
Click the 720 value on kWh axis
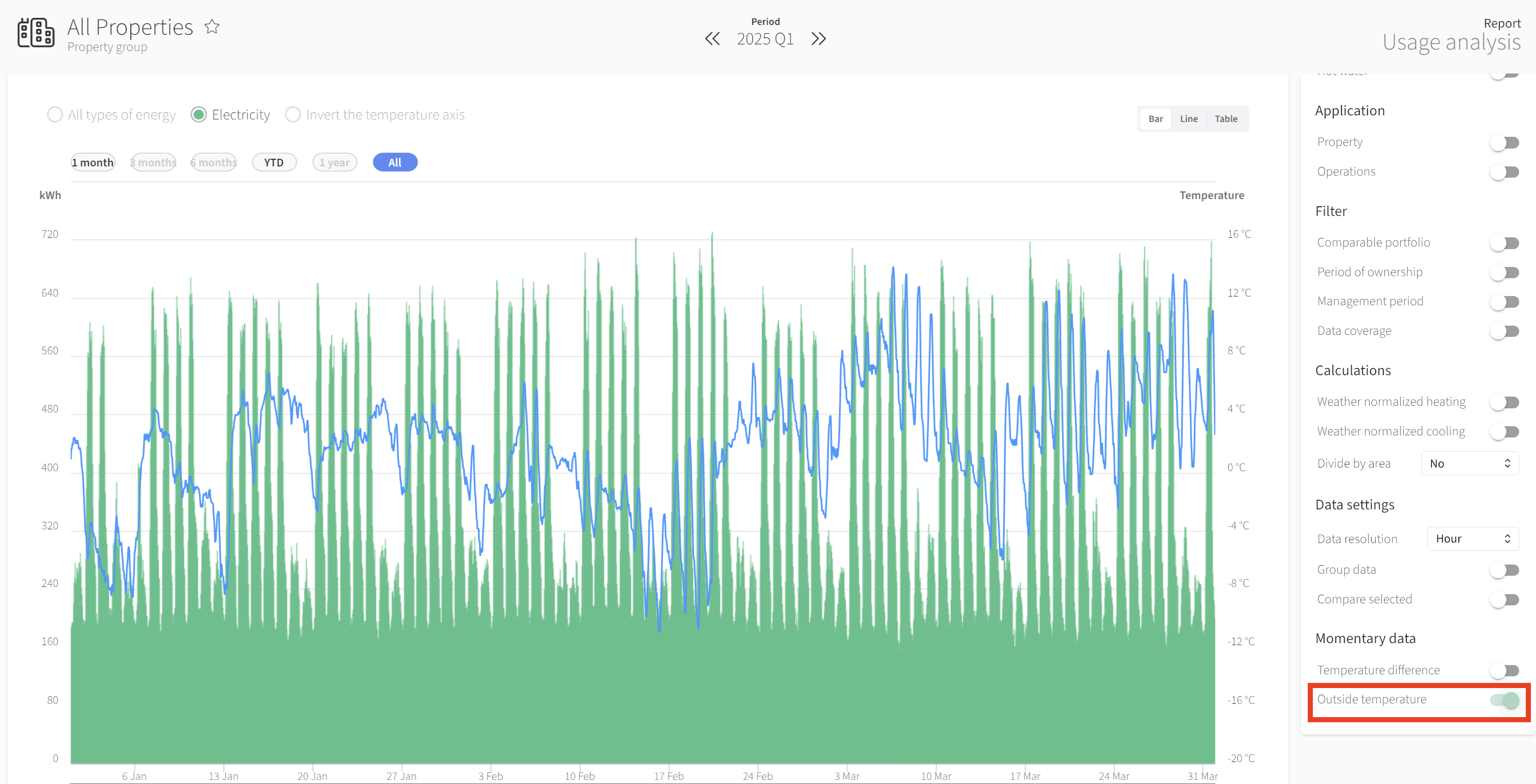point(50,234)
